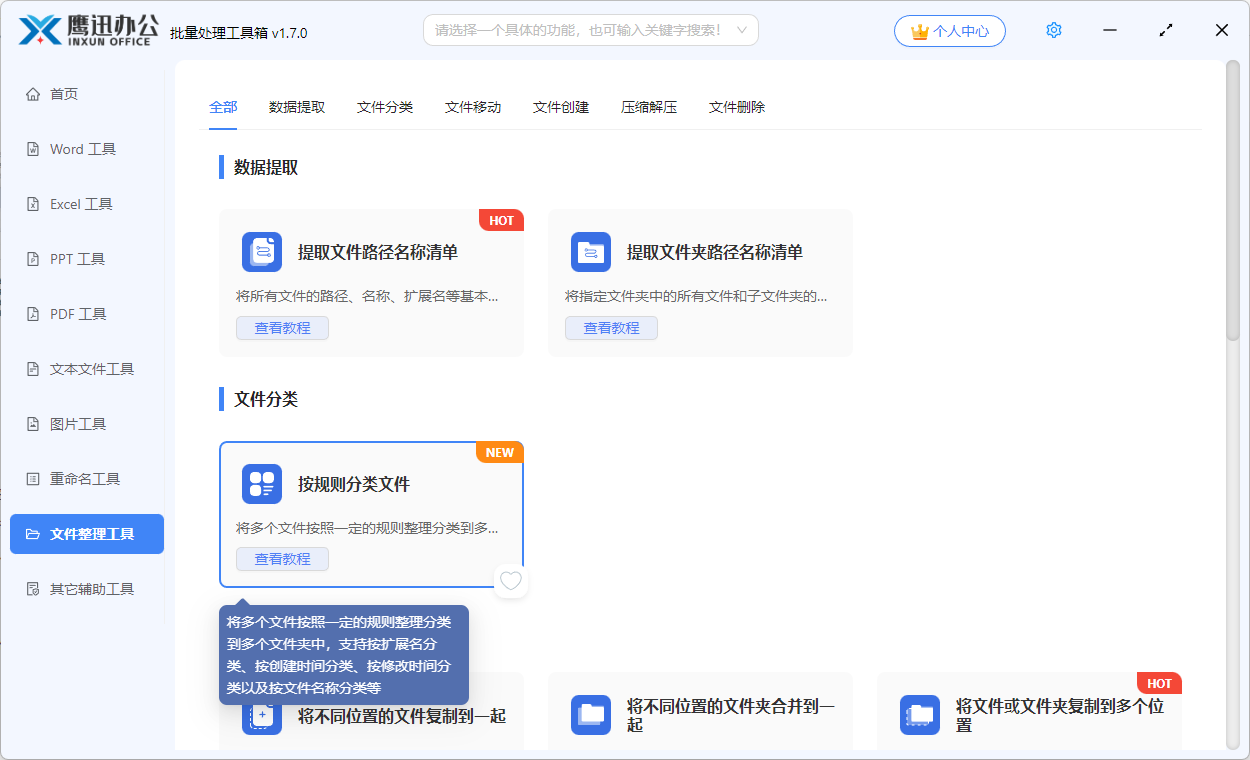Toggle favorite heart on classify files card
Image resolution: width=1250 pixels, height=760 pixels.
[x=511, y=581]
